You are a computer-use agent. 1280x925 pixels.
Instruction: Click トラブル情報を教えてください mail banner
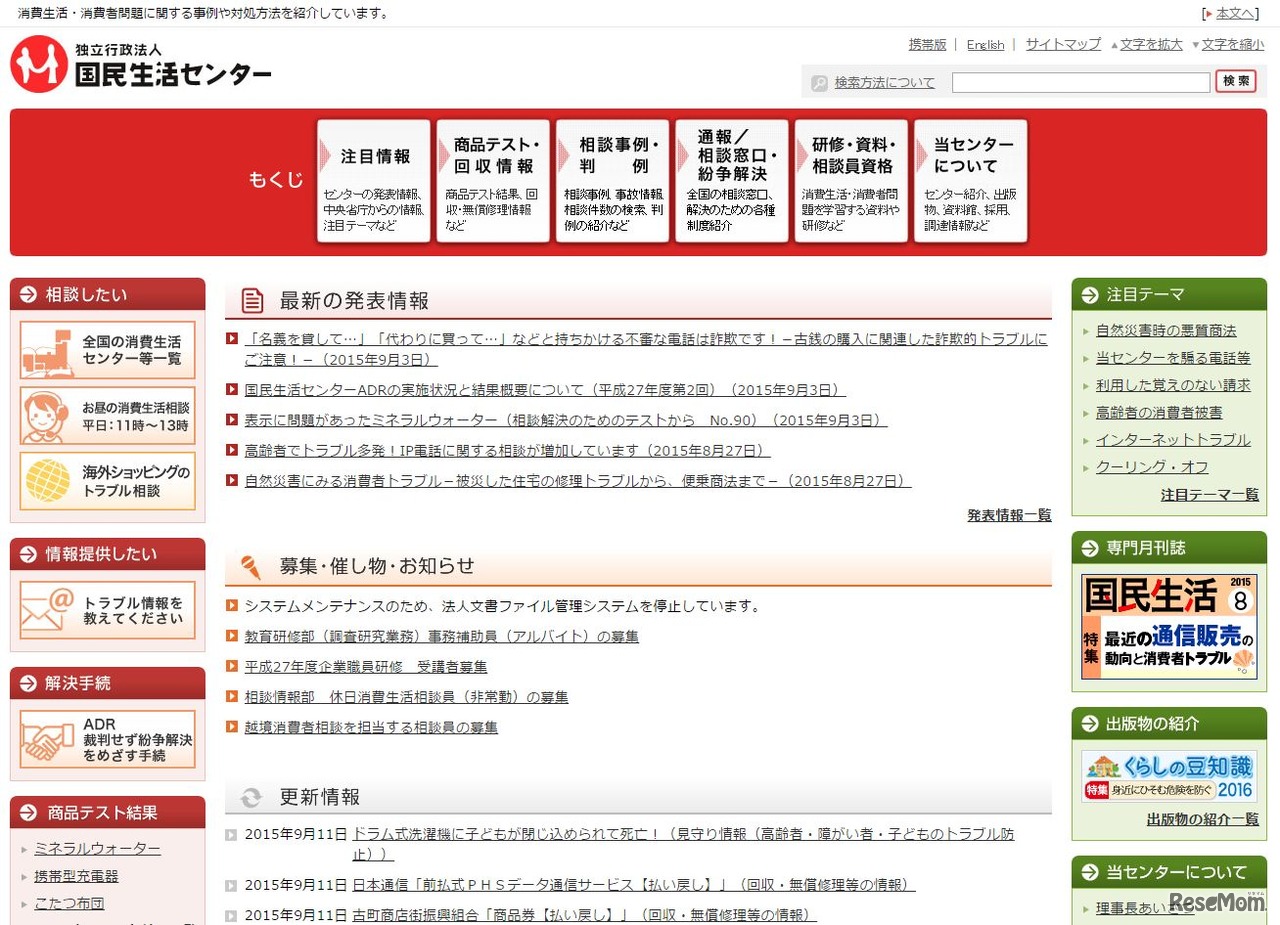(x=108, y=610)
